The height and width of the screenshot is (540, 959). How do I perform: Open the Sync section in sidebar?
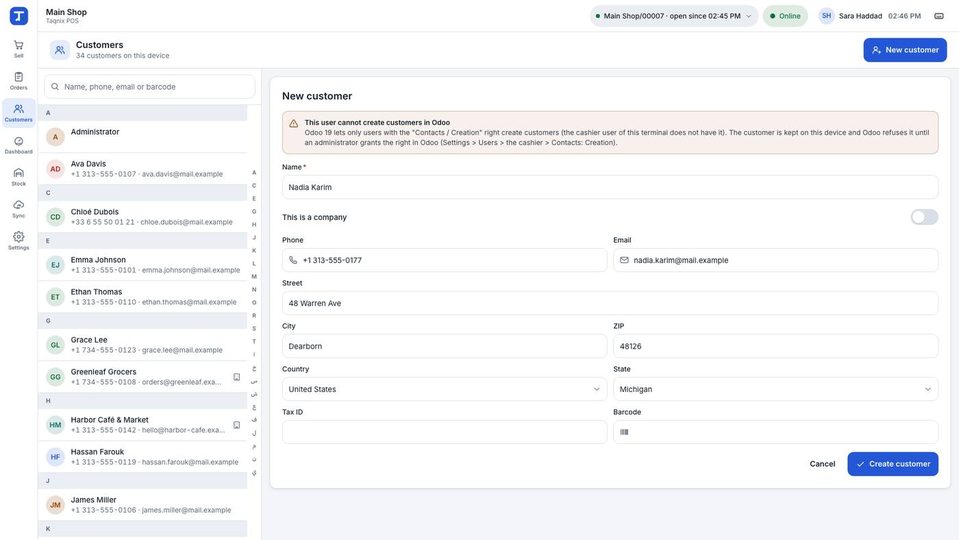[x=18, y=209]
